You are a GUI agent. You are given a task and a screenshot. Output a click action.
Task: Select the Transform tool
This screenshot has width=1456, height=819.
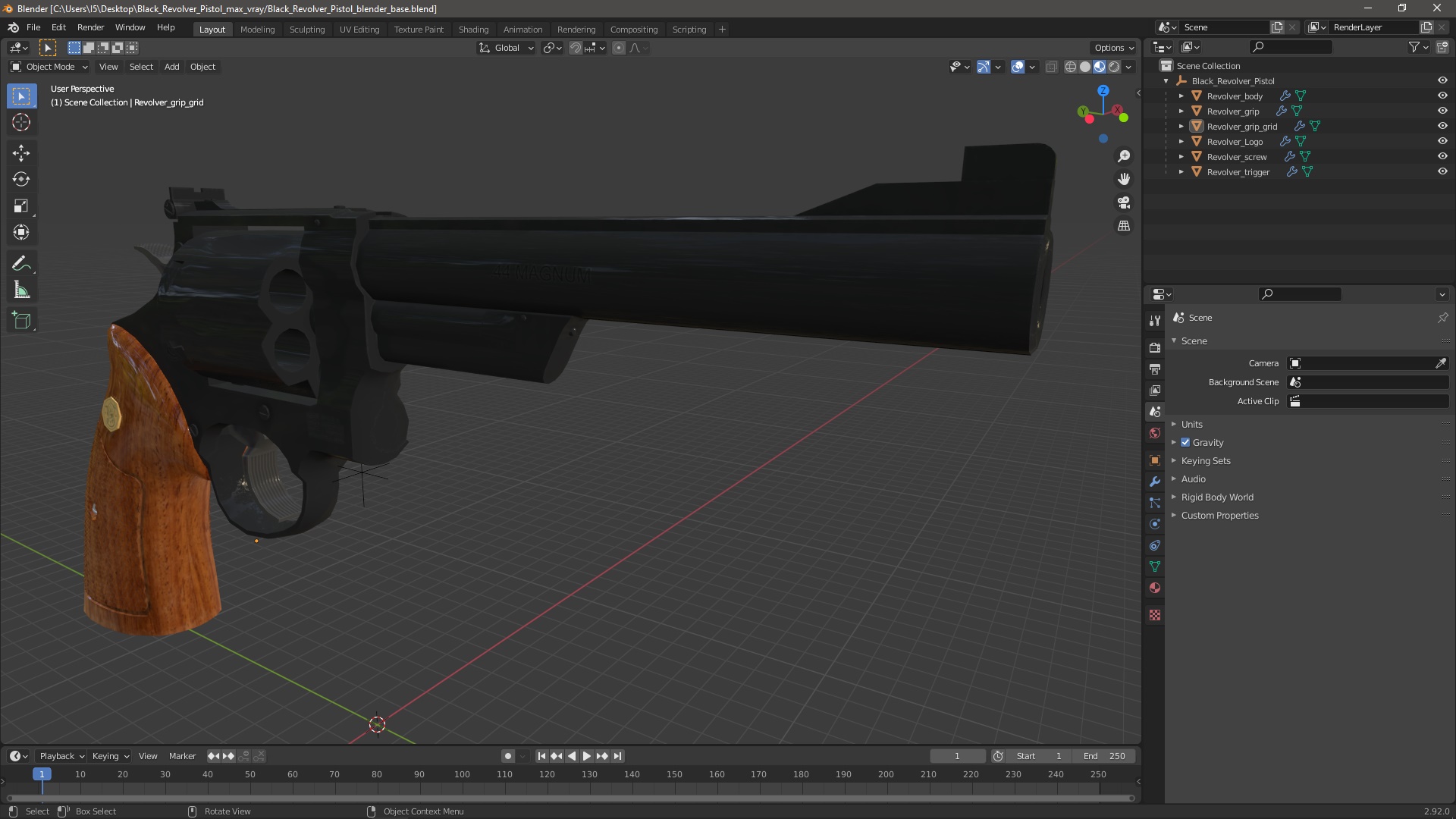pyautogui.click(x=21, y=233)
